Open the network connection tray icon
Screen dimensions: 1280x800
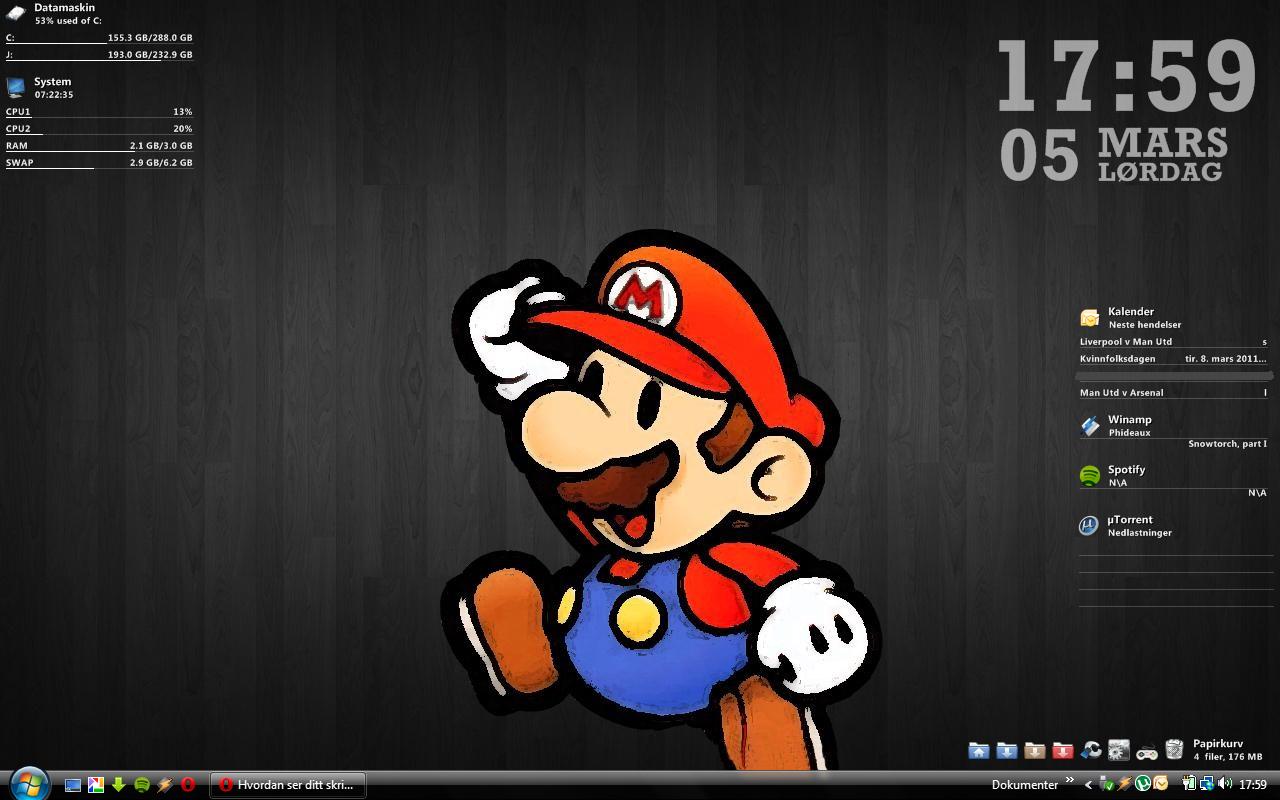pos(1207,784)
